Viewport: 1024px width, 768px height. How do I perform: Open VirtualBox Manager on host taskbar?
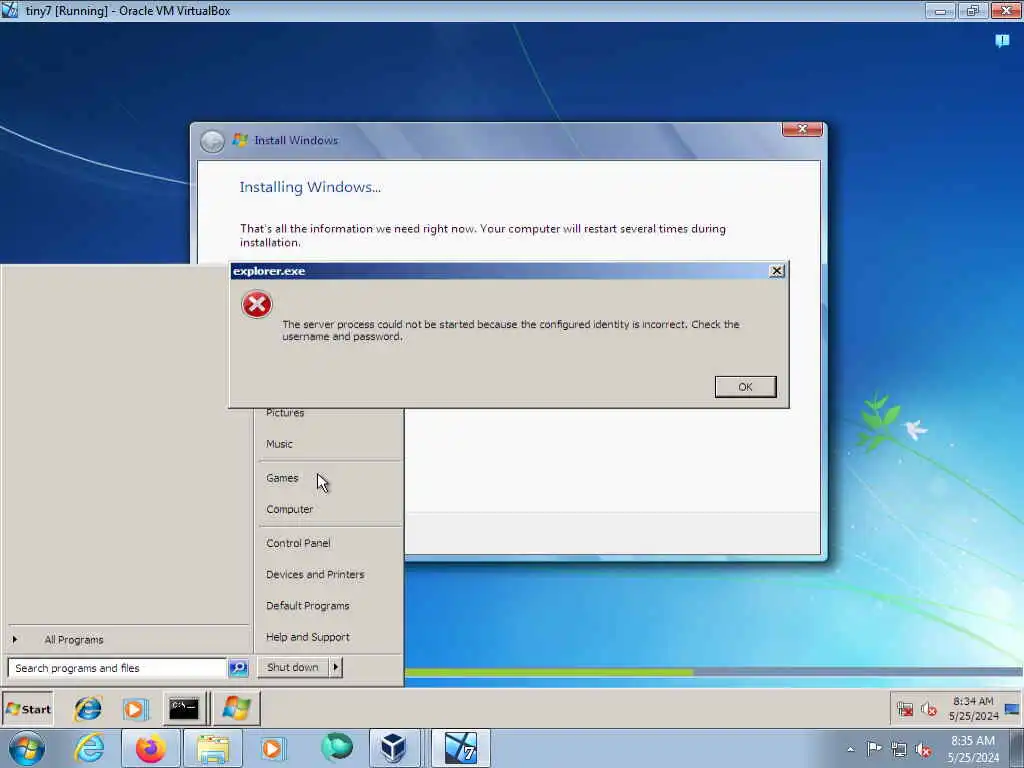394,748
